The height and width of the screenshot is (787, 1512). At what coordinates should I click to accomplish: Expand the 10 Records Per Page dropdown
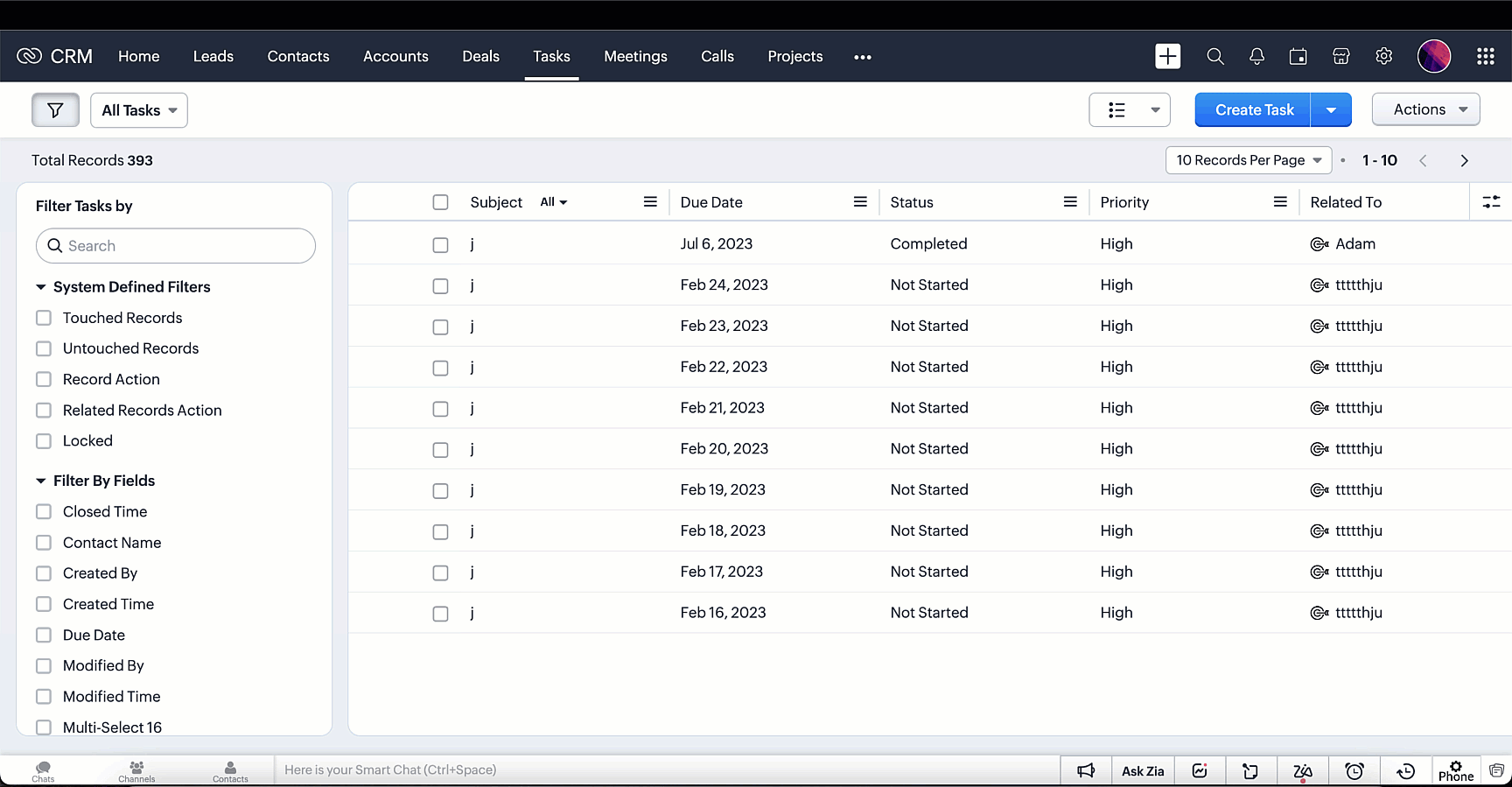(x=1248, y=160)
